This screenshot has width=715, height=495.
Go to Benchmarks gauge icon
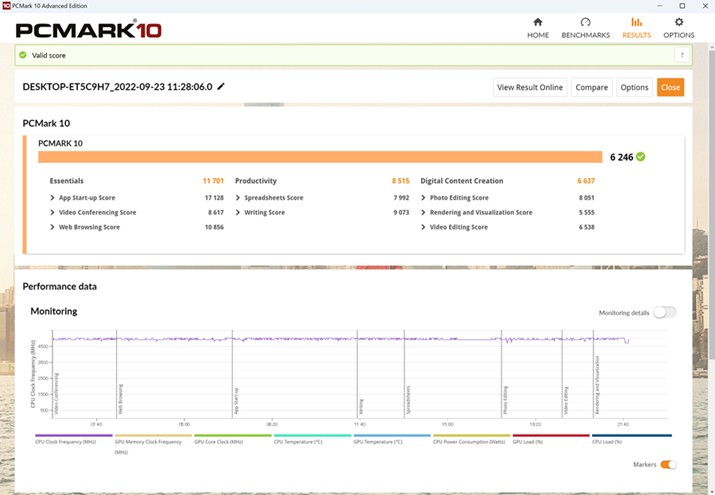pos(585,22)
